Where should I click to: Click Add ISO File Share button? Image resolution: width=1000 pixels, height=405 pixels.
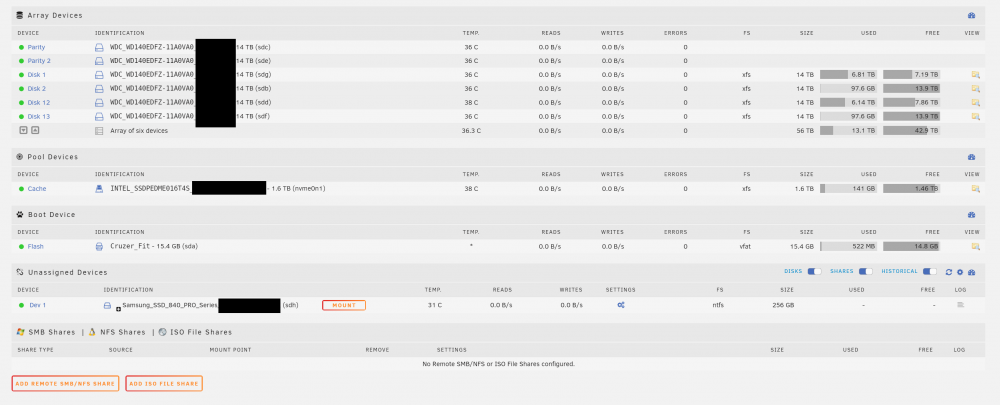pyautogui.click(x=164, y=383)
